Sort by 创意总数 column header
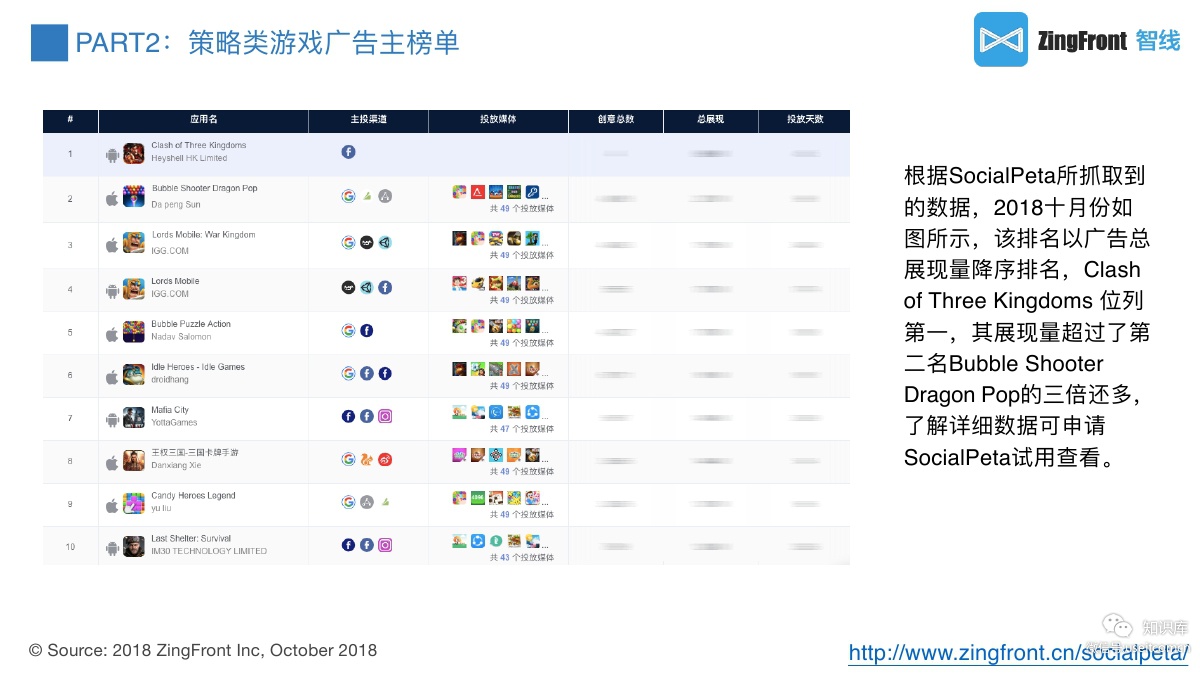This screenshot has height=675, width=1200. click(616, 120)
